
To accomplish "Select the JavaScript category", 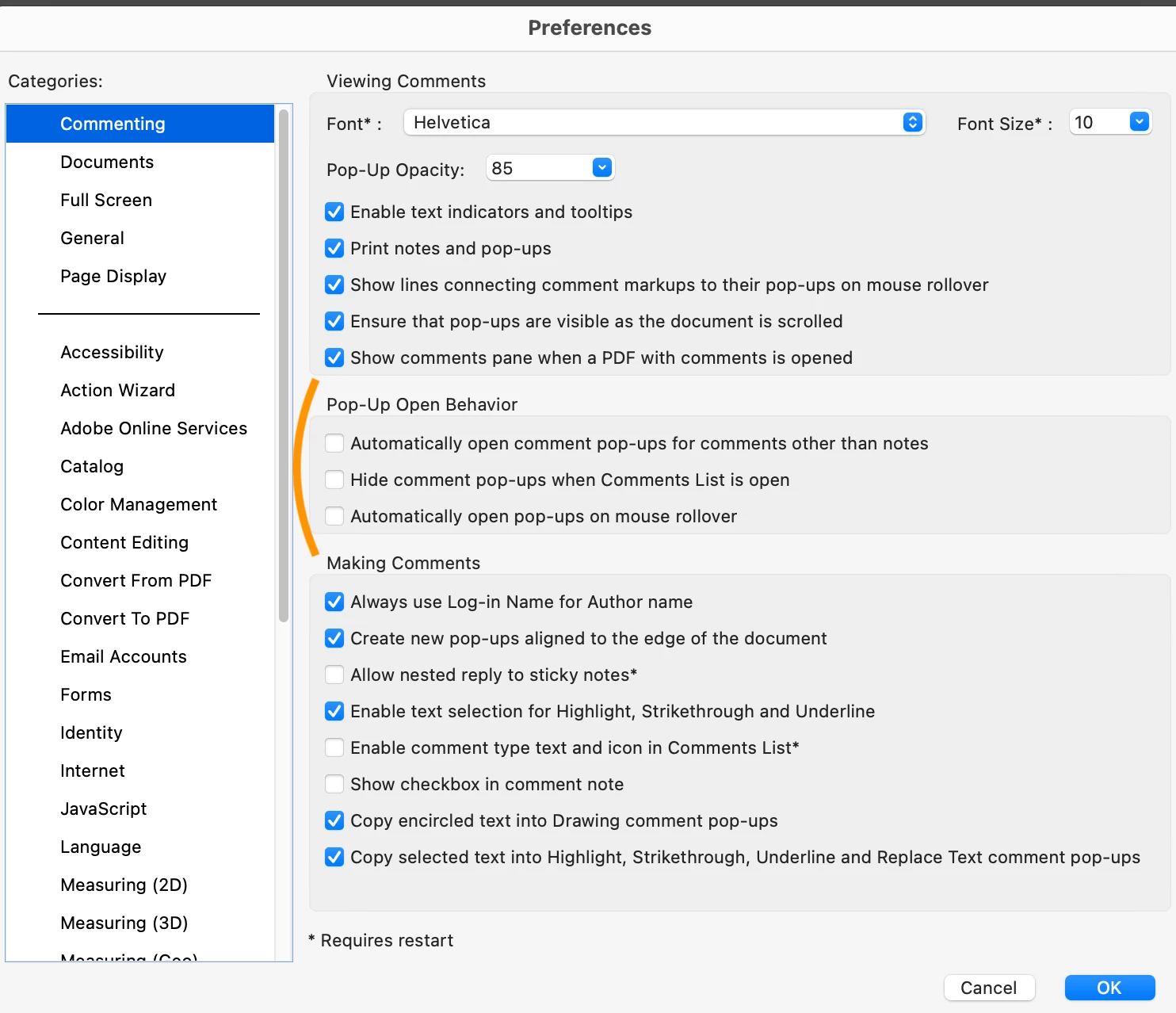I will [104, 809].
